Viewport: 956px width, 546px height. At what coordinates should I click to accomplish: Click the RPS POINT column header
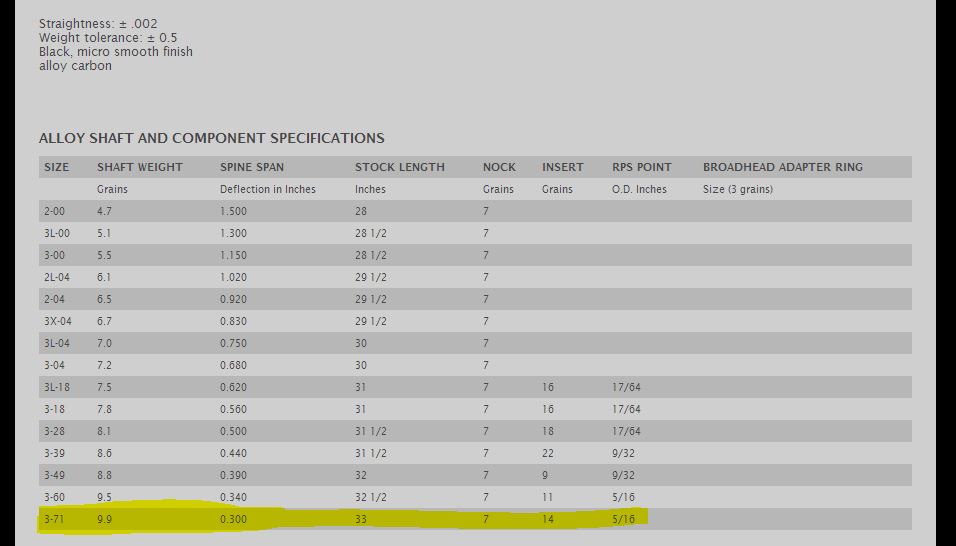pyautogui.click(x=641, y=167)
